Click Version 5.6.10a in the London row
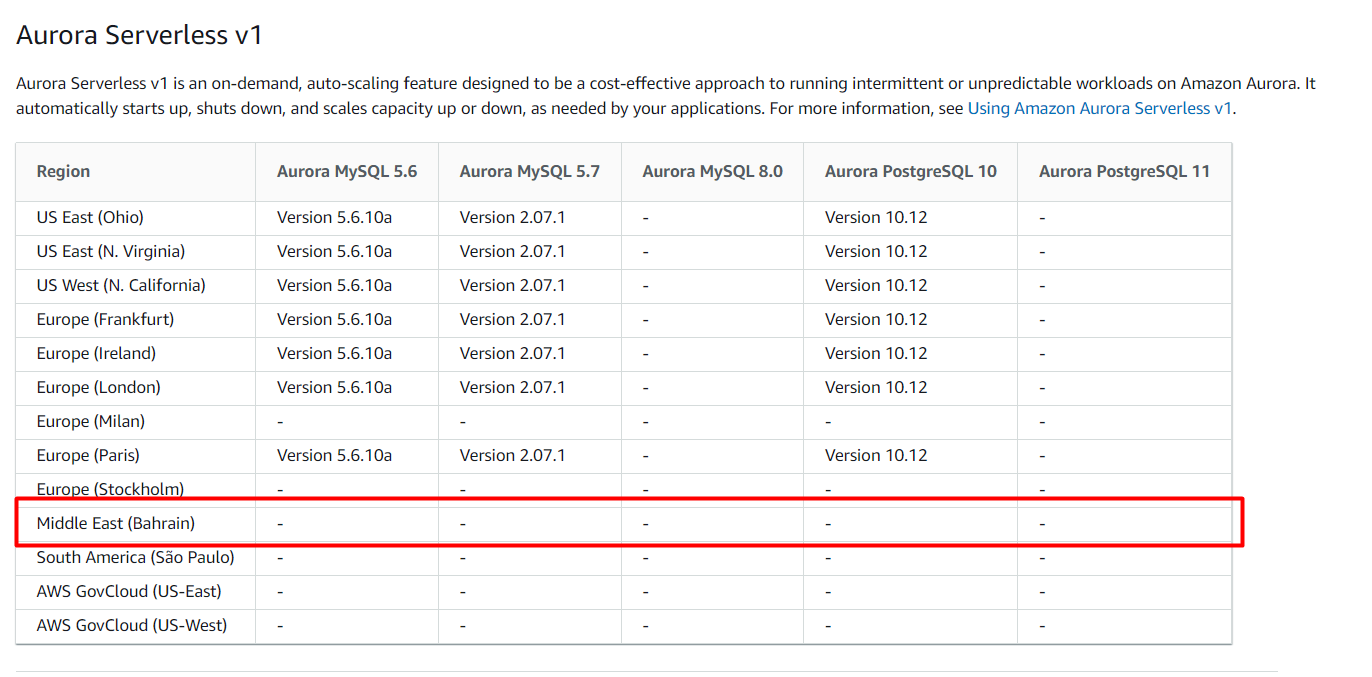Image resolution: width=1372 pixels, height=677 pixels. tap(334, 387)
